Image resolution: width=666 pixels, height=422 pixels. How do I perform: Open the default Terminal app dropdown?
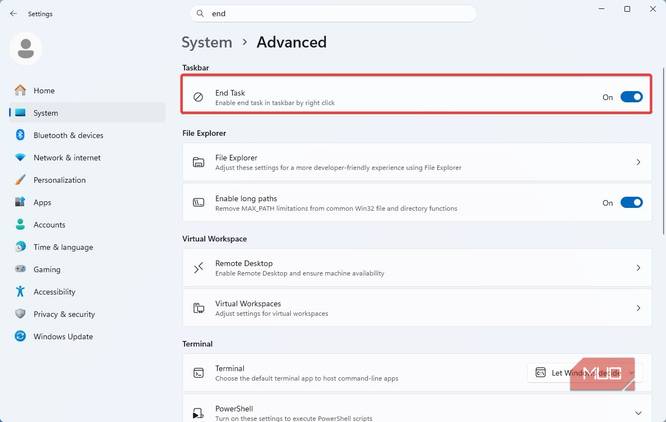click(x=585, y=373)
